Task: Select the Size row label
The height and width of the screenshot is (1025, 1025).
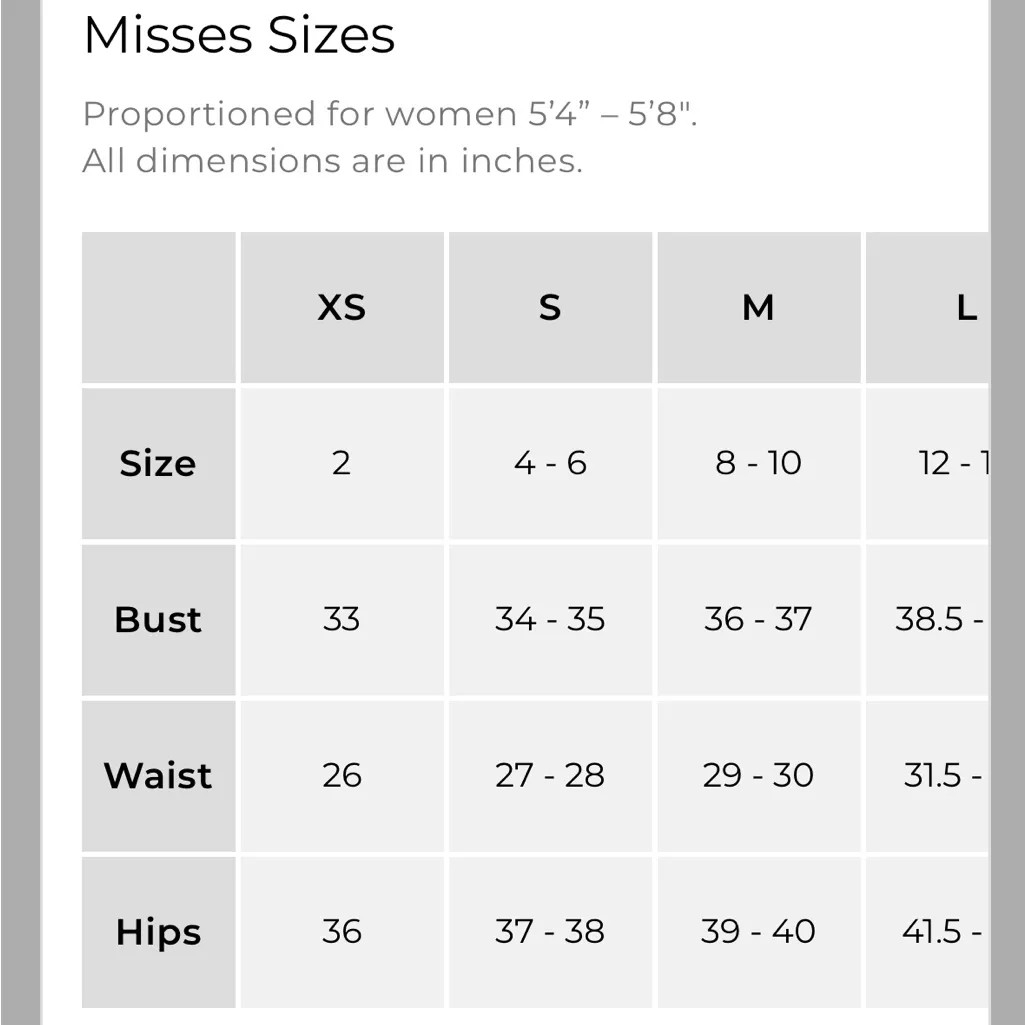Action: (158, 463)
